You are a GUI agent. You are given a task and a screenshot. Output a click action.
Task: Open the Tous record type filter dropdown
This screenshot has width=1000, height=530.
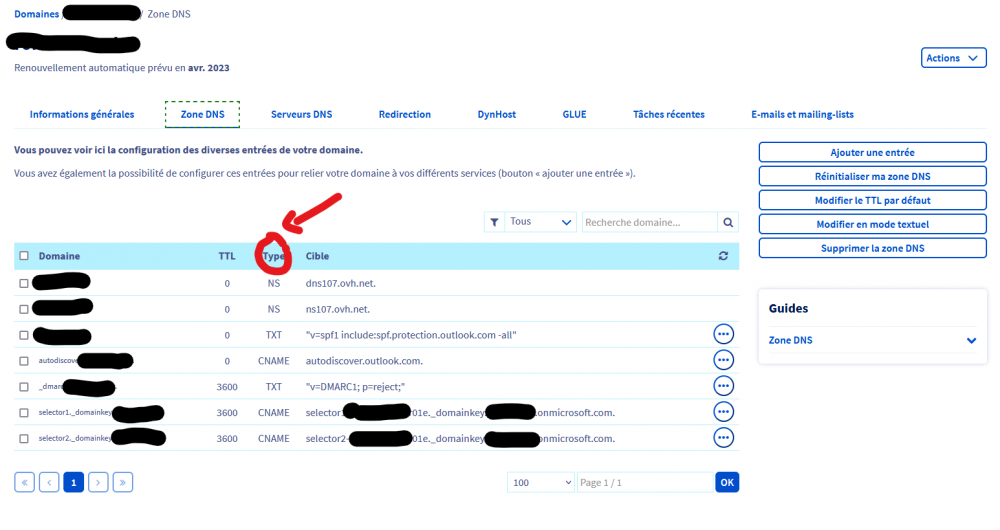[540, 222]
